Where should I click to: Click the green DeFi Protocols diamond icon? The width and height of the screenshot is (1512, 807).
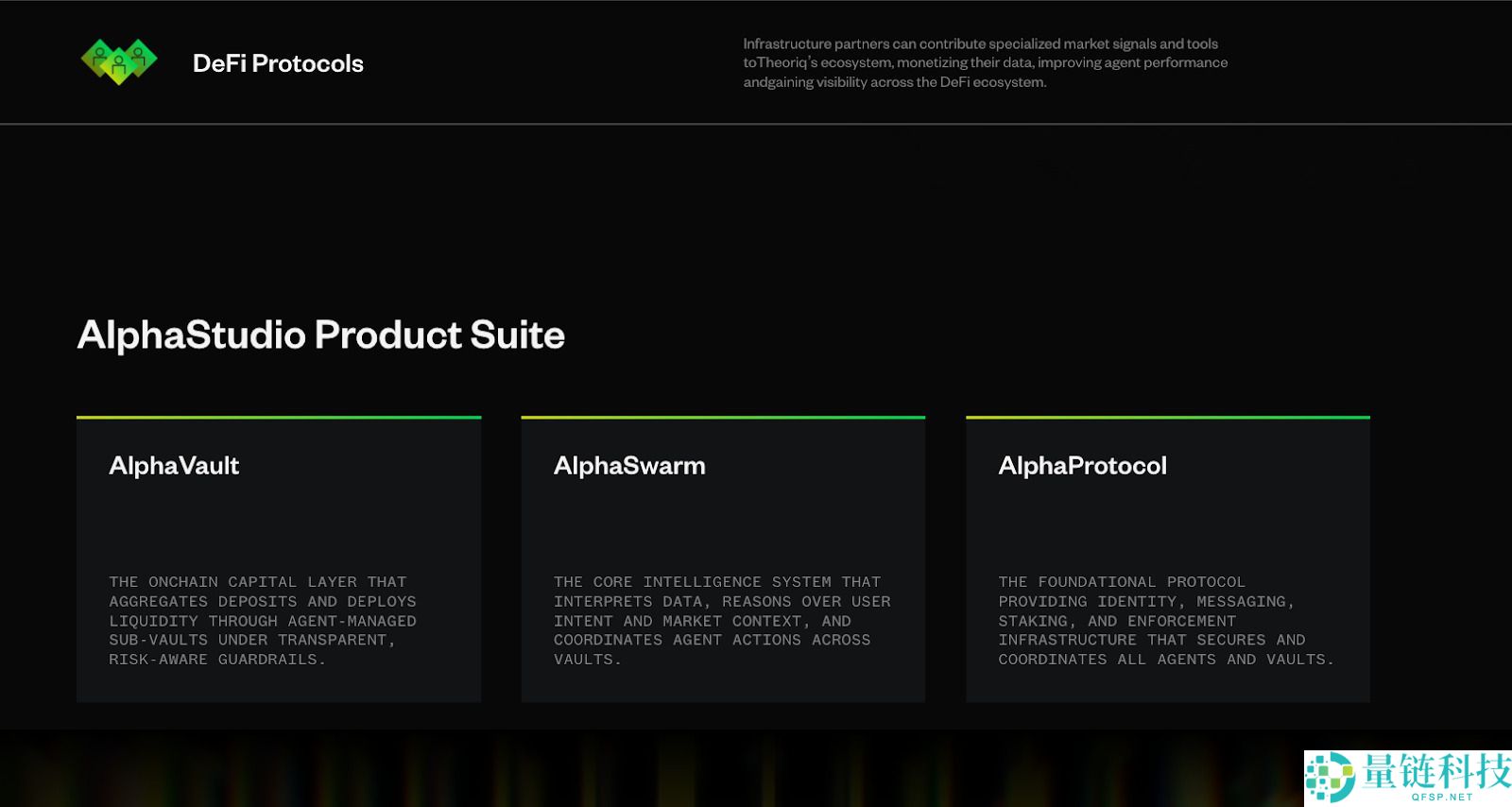[119, 62]
